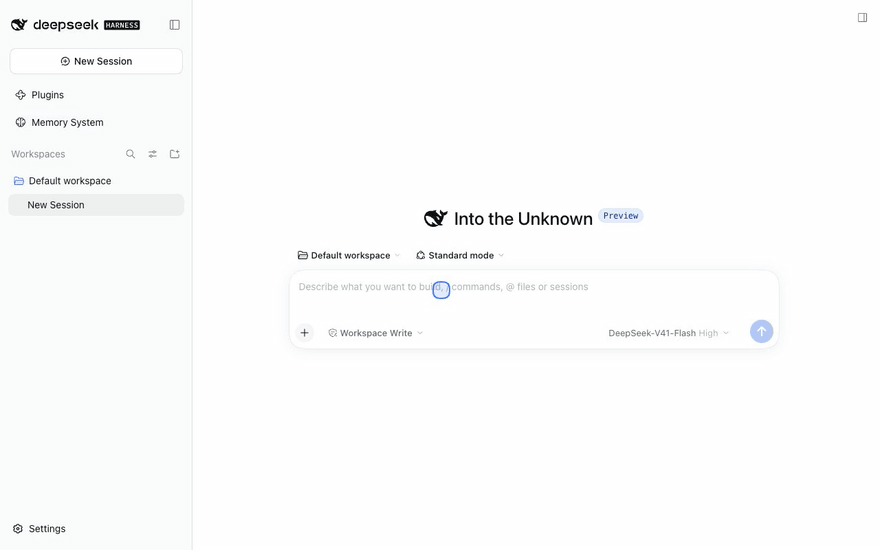The height and width of the screenshot is (550, 880).
Task: Expand the Default workspace dropdown
Action: (x=349, y=255)
